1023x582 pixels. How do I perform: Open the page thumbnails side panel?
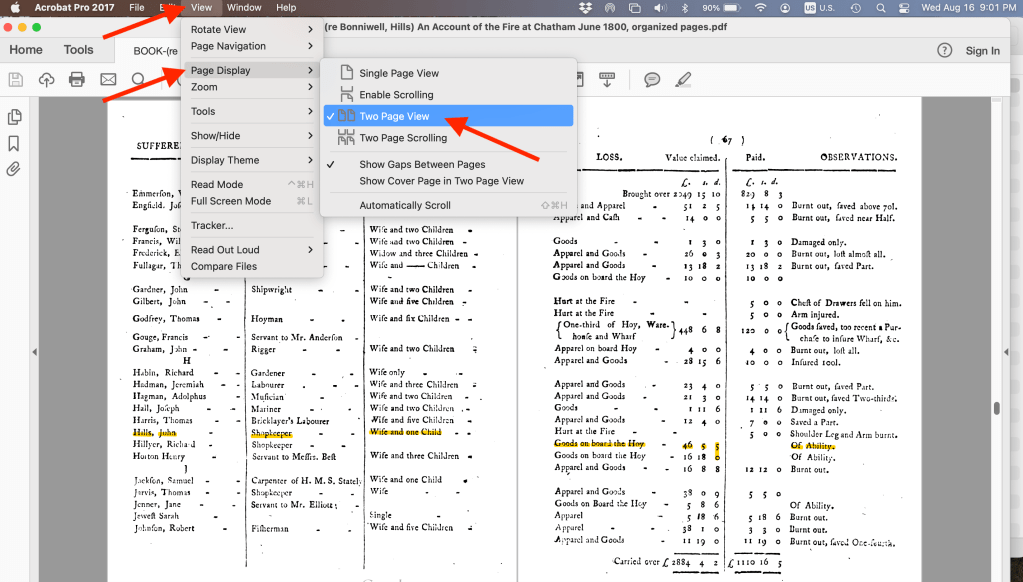(x=14, y=118)
